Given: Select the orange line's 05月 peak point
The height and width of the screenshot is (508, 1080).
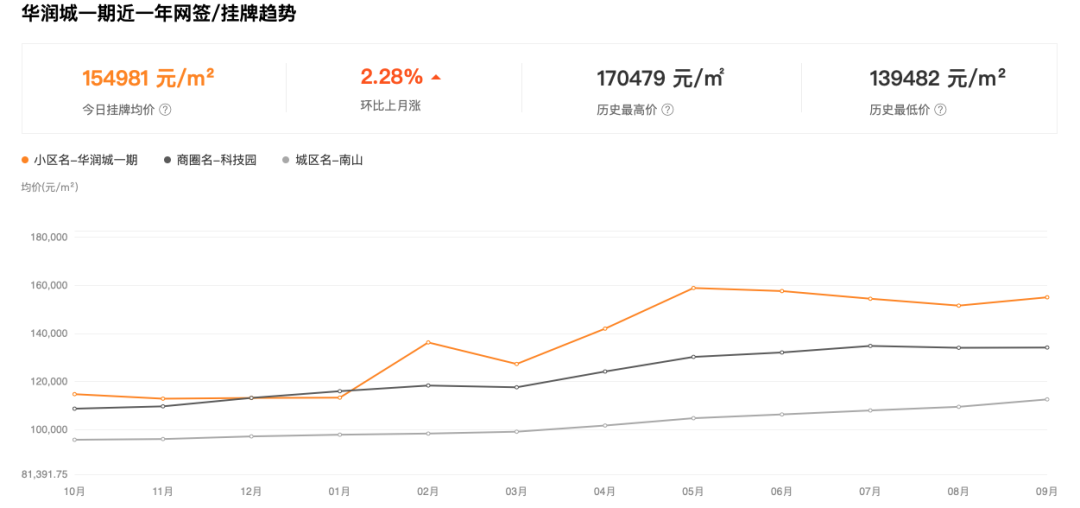Looking at the screenshot, I should 694,288.
